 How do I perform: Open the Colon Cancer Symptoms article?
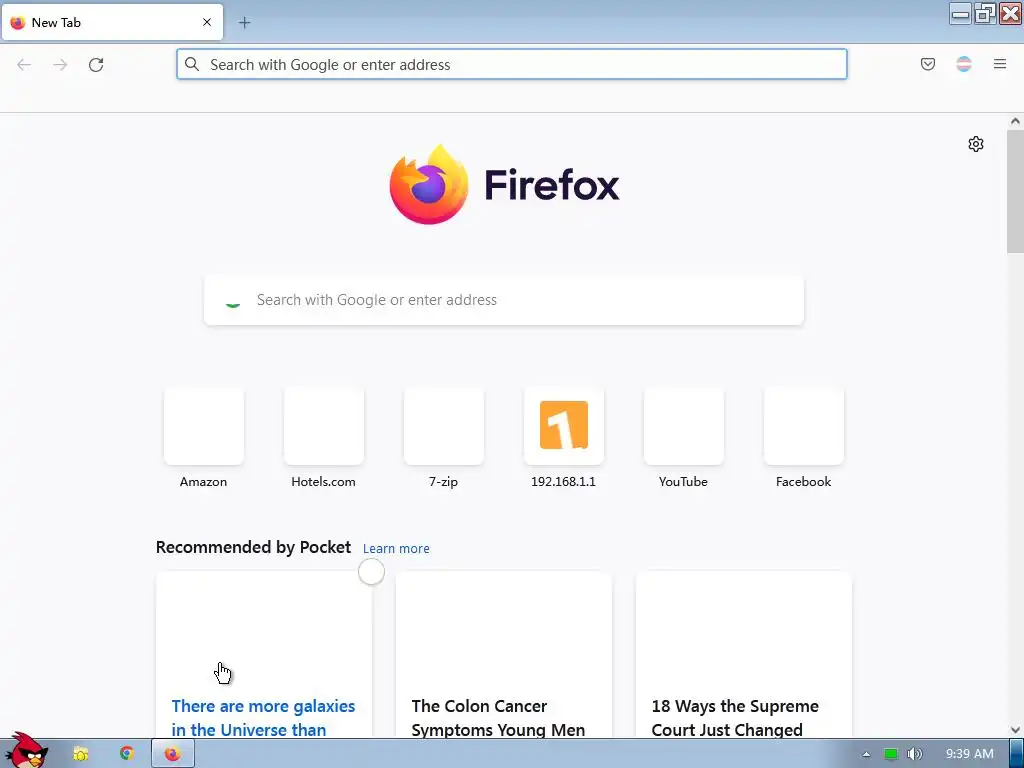pyautogui.click(x=504, y=655)
